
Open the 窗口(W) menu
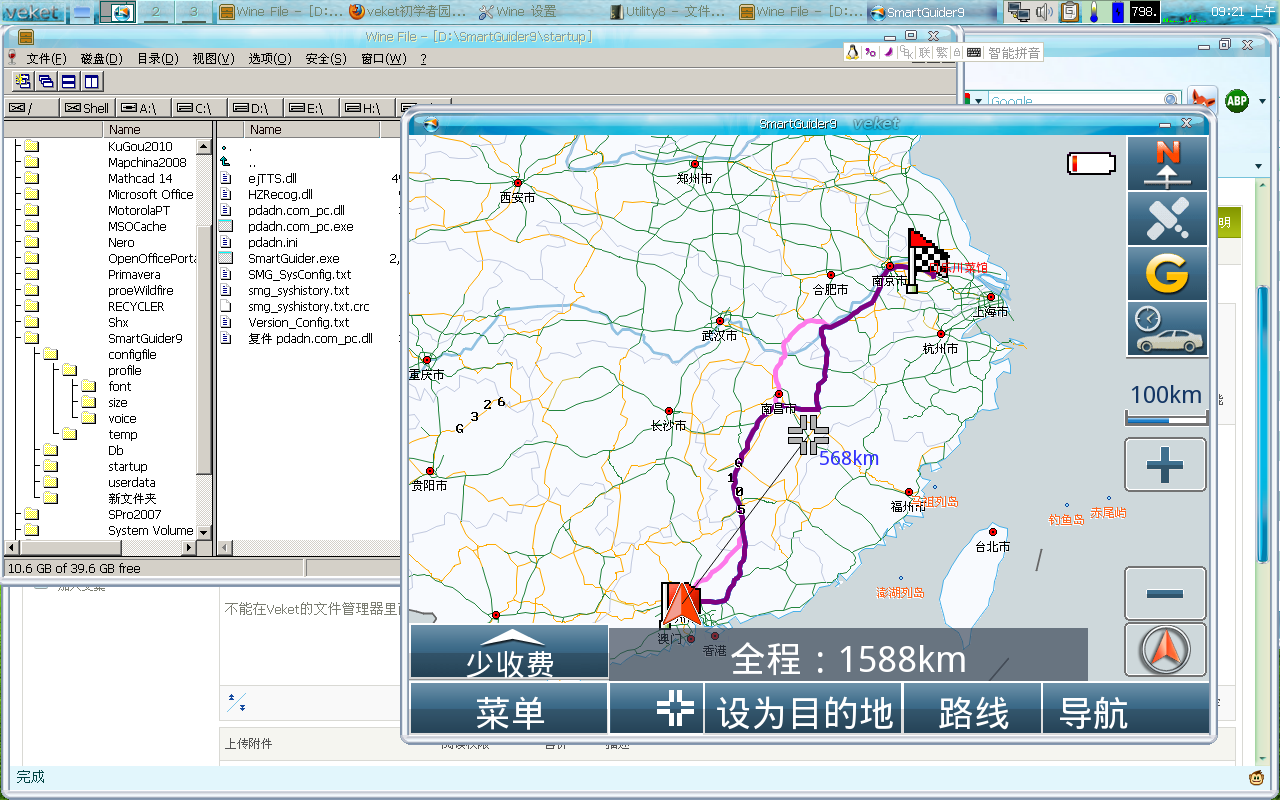click(383, 59)
